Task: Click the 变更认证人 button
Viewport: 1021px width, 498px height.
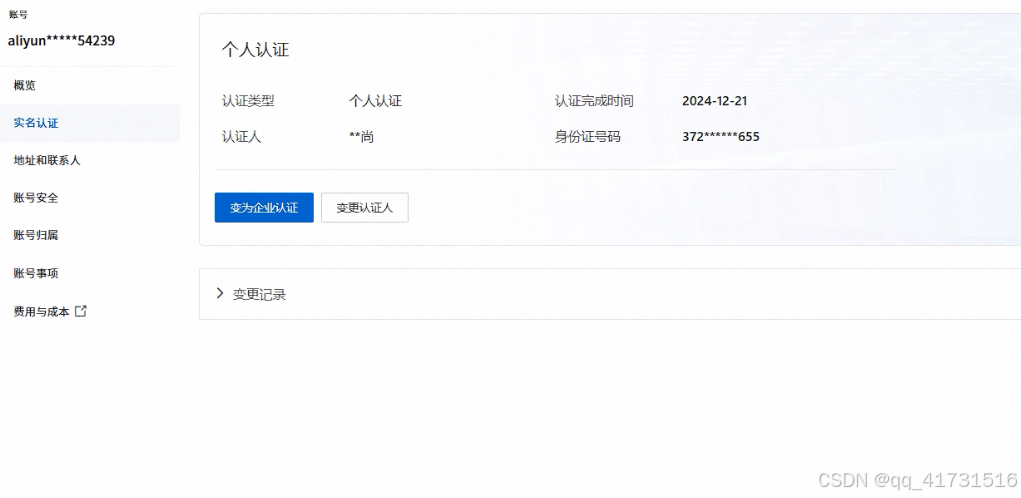Action: click(x=365, y=208)
